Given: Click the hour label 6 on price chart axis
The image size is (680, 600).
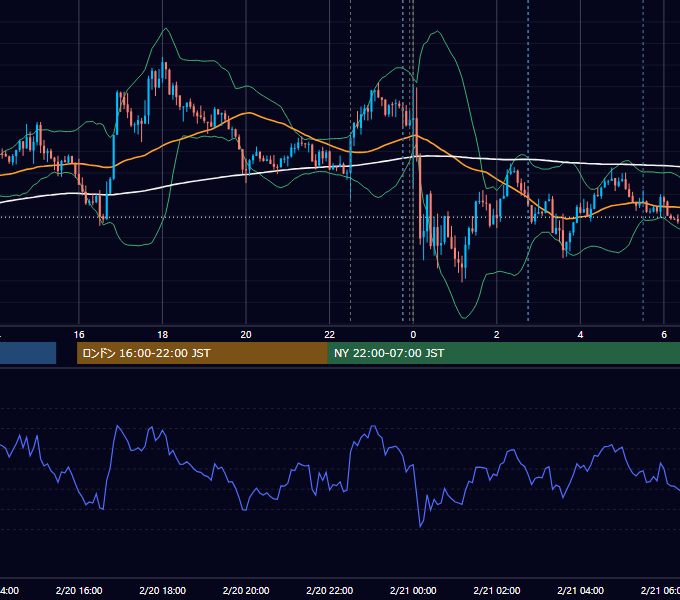Looking at the screenshot, I should point(664,335).
